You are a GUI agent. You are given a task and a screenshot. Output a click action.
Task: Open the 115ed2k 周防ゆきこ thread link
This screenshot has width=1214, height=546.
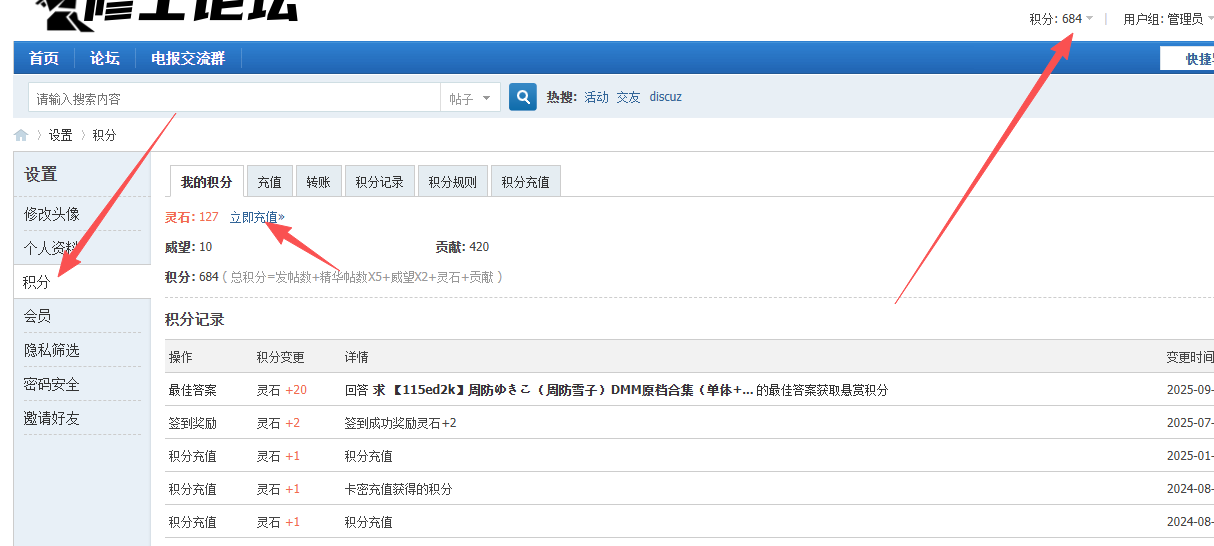[x=563, y=390]
